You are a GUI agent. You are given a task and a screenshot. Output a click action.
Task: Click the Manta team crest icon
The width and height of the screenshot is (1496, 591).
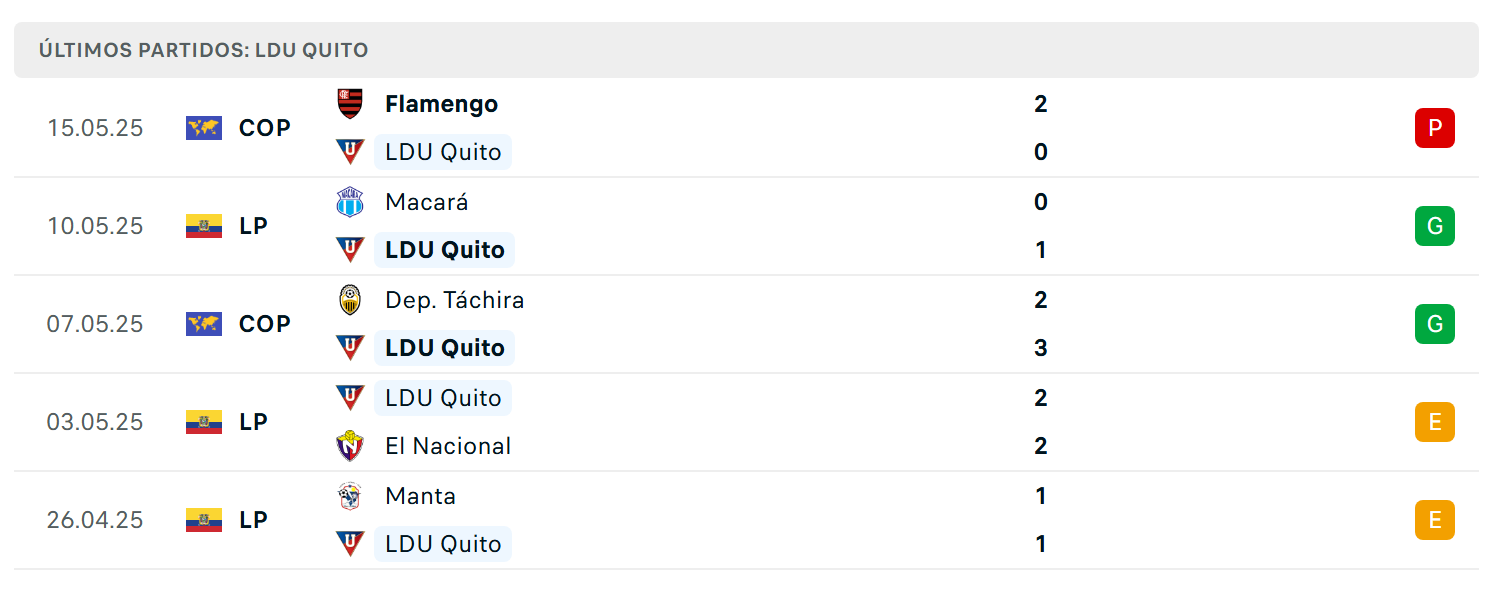coord(350,496)
